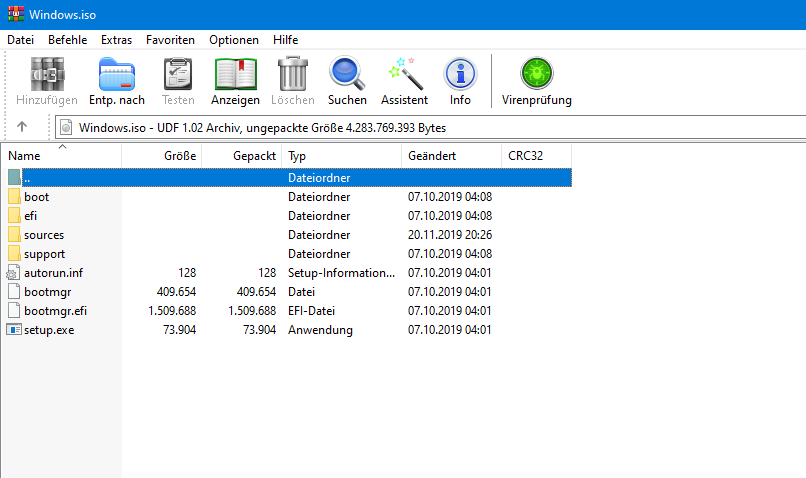This screenshot has height=478, width=806.
Task: Click the support folder icon
Action: point(14,253)
